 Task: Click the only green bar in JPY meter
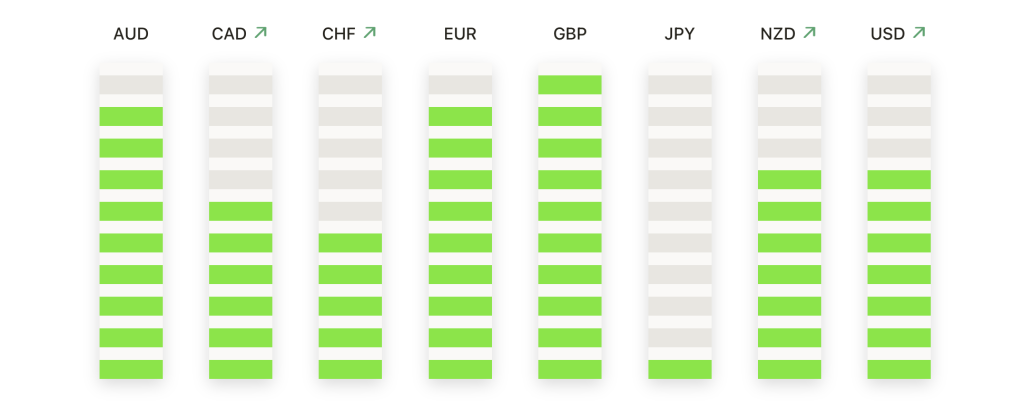680,370
